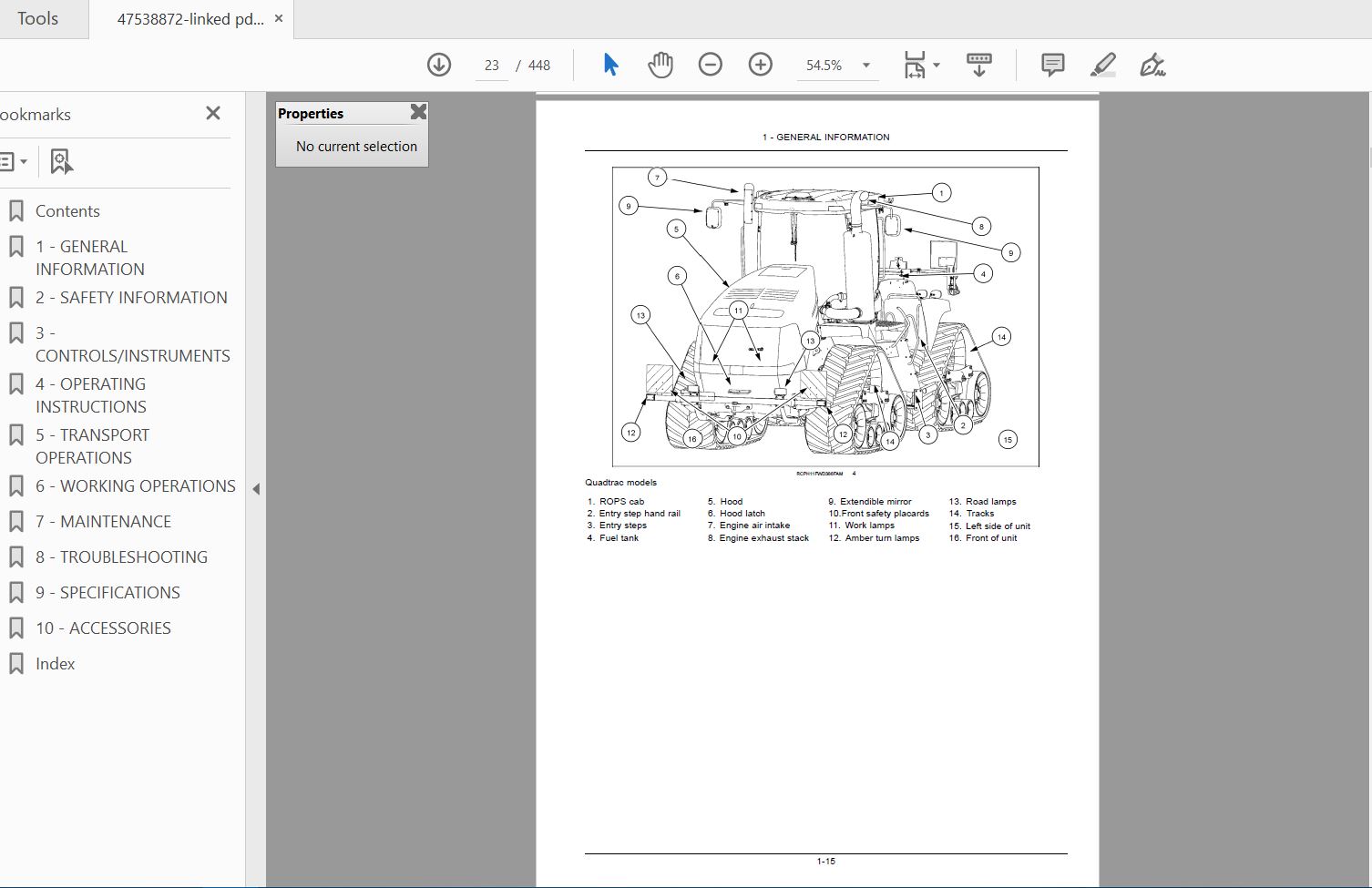The image size is (1372, 888).
Task: Activate the Hand pan tool
Action: click(660, 65)
